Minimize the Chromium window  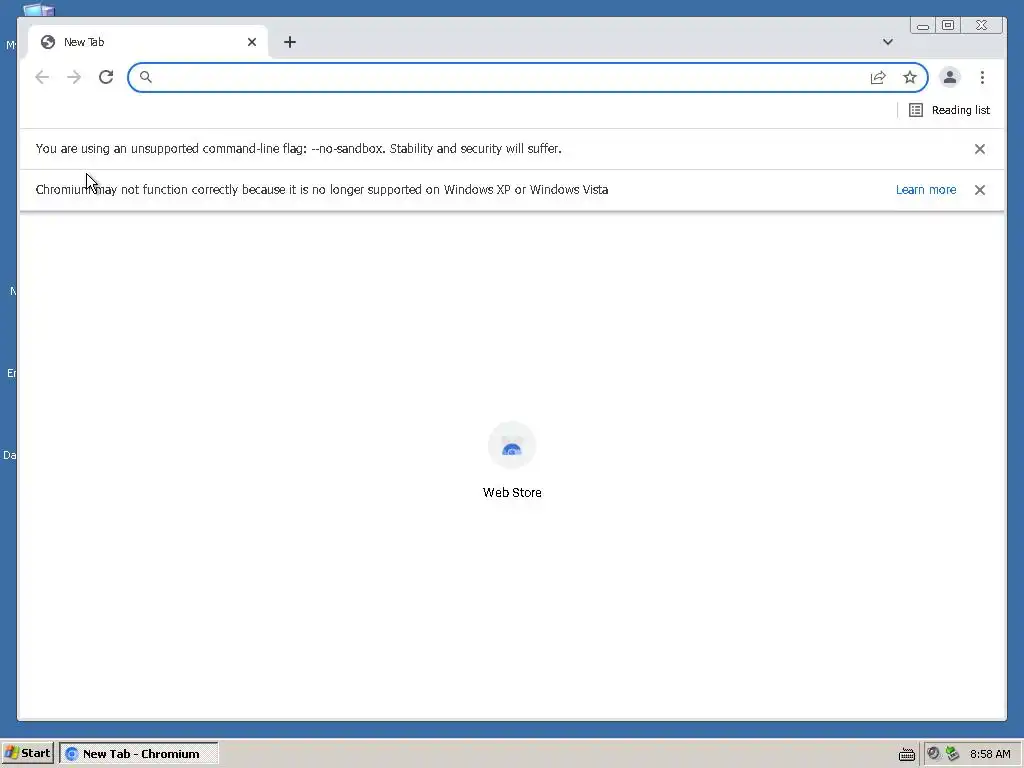[x=923, y=25]
